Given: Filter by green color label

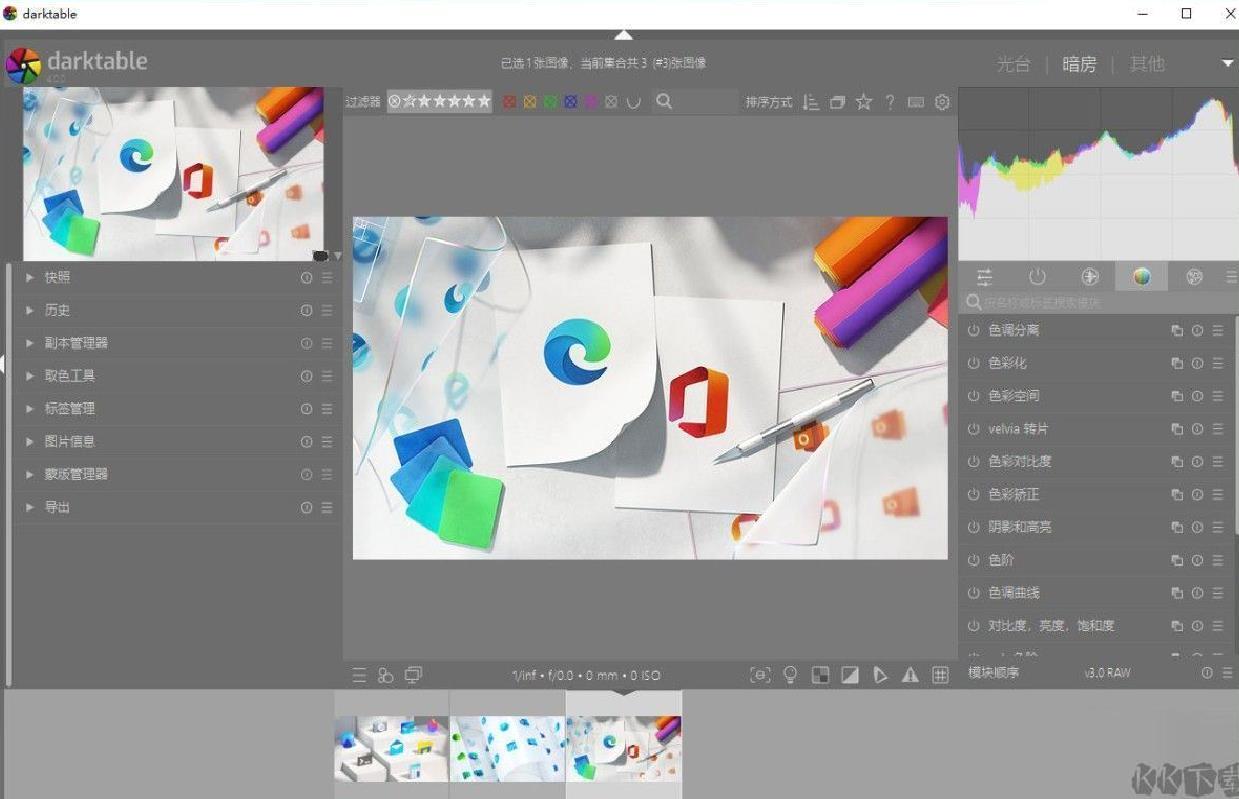Looking at the screenshot, I should (x=550, y=102).
